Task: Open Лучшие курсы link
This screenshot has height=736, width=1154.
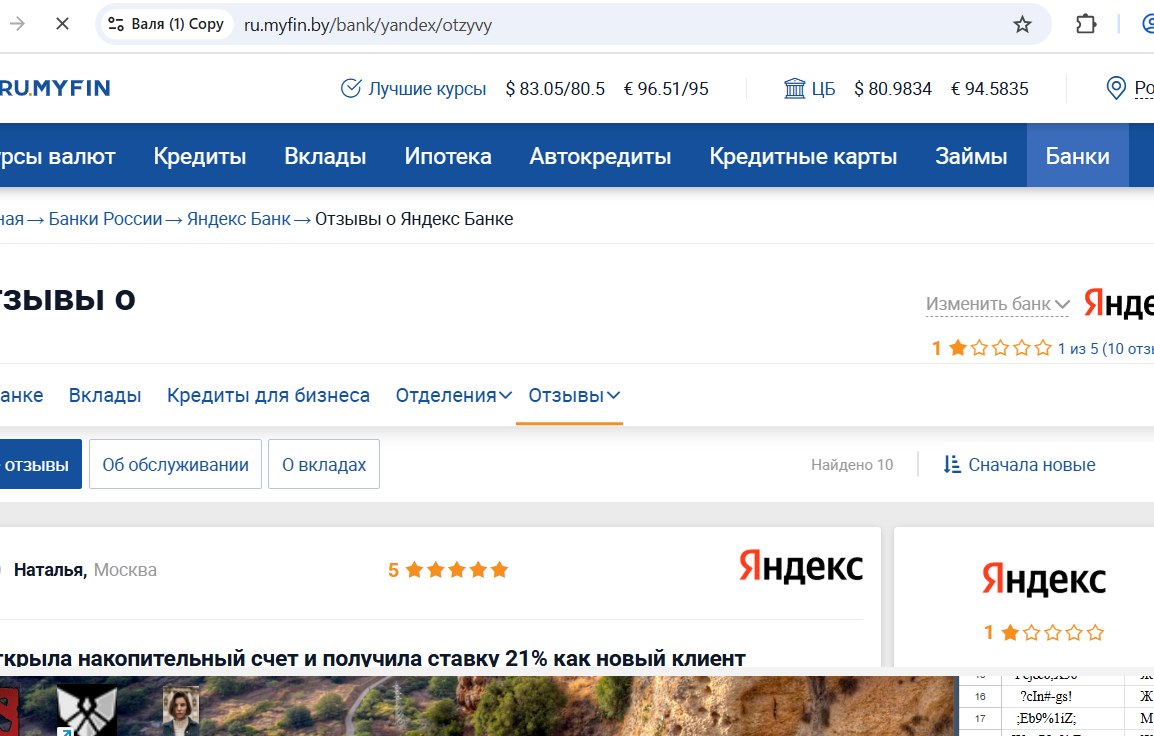Action: [x=427, y=89]
